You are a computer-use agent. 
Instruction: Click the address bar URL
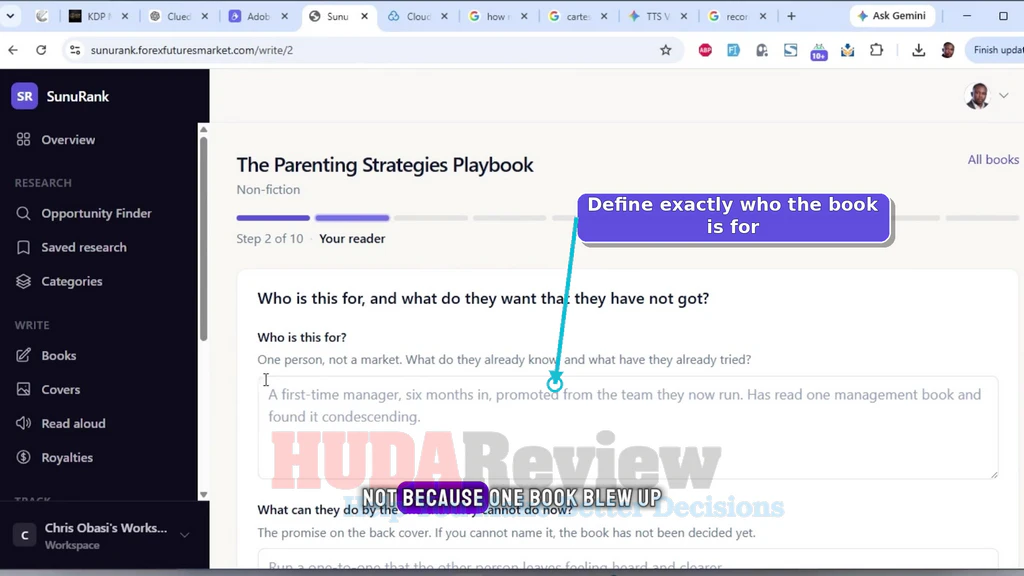pyautogui.click(x=191, y=50)
